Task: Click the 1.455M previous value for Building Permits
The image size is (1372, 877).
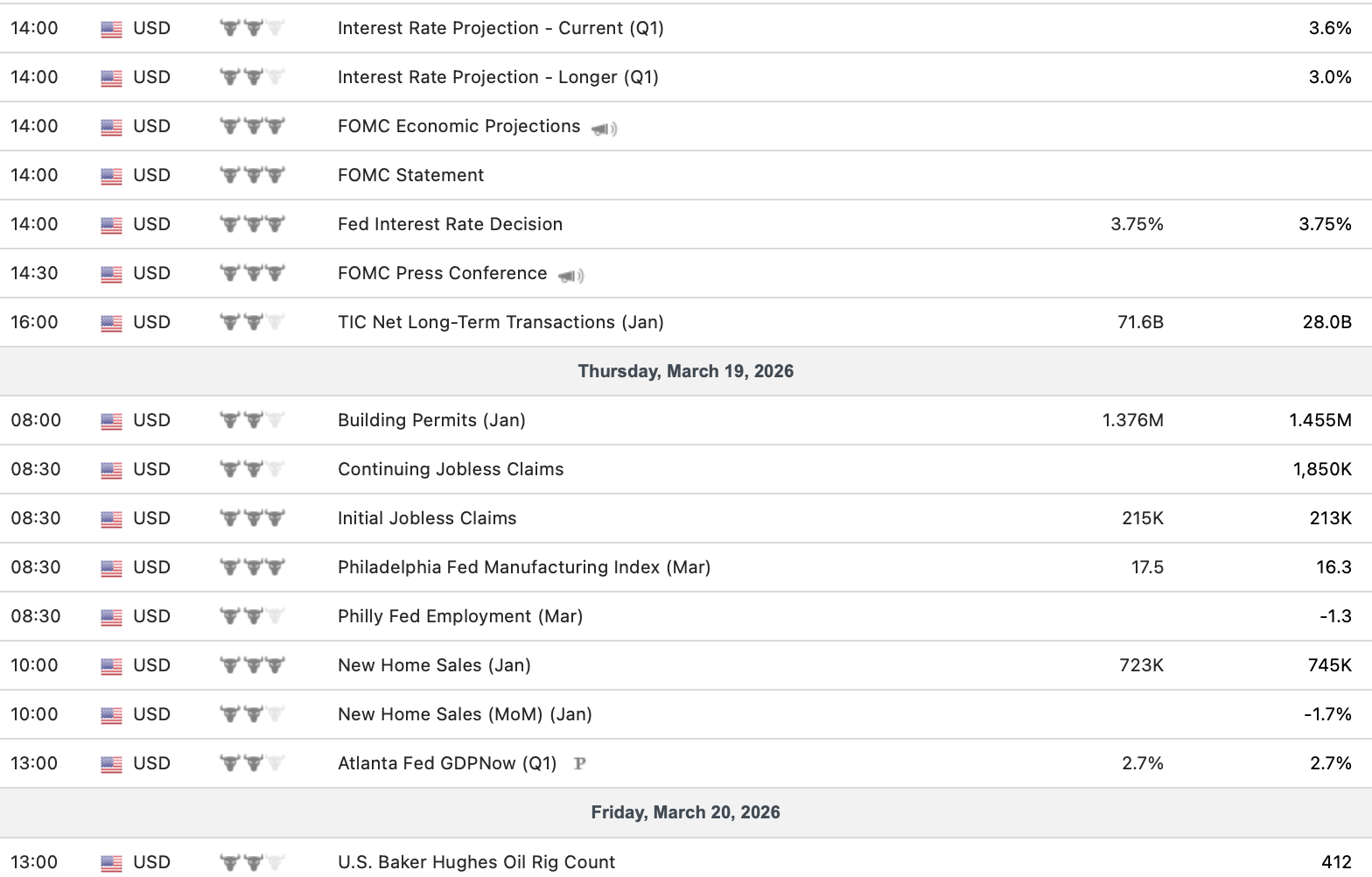Action: point(1319,420)
